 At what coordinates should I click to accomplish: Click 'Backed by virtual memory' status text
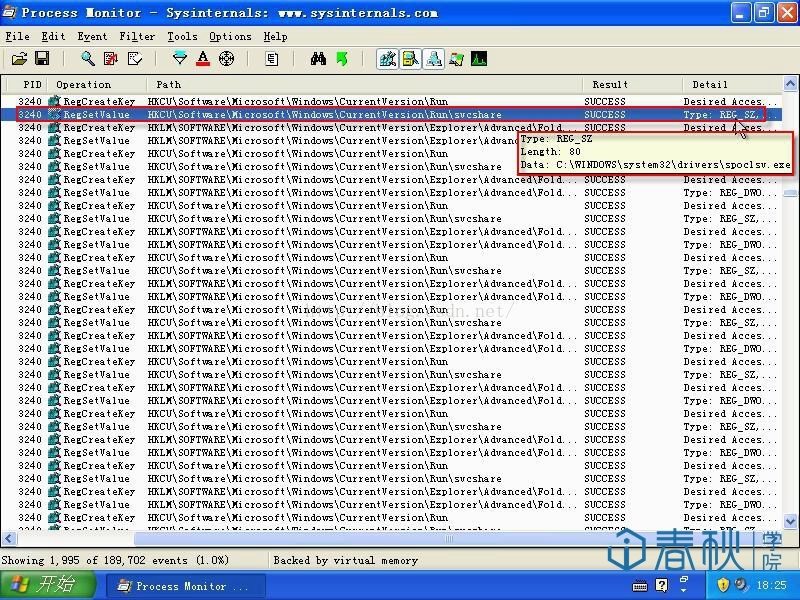click(x=345, y=560)
